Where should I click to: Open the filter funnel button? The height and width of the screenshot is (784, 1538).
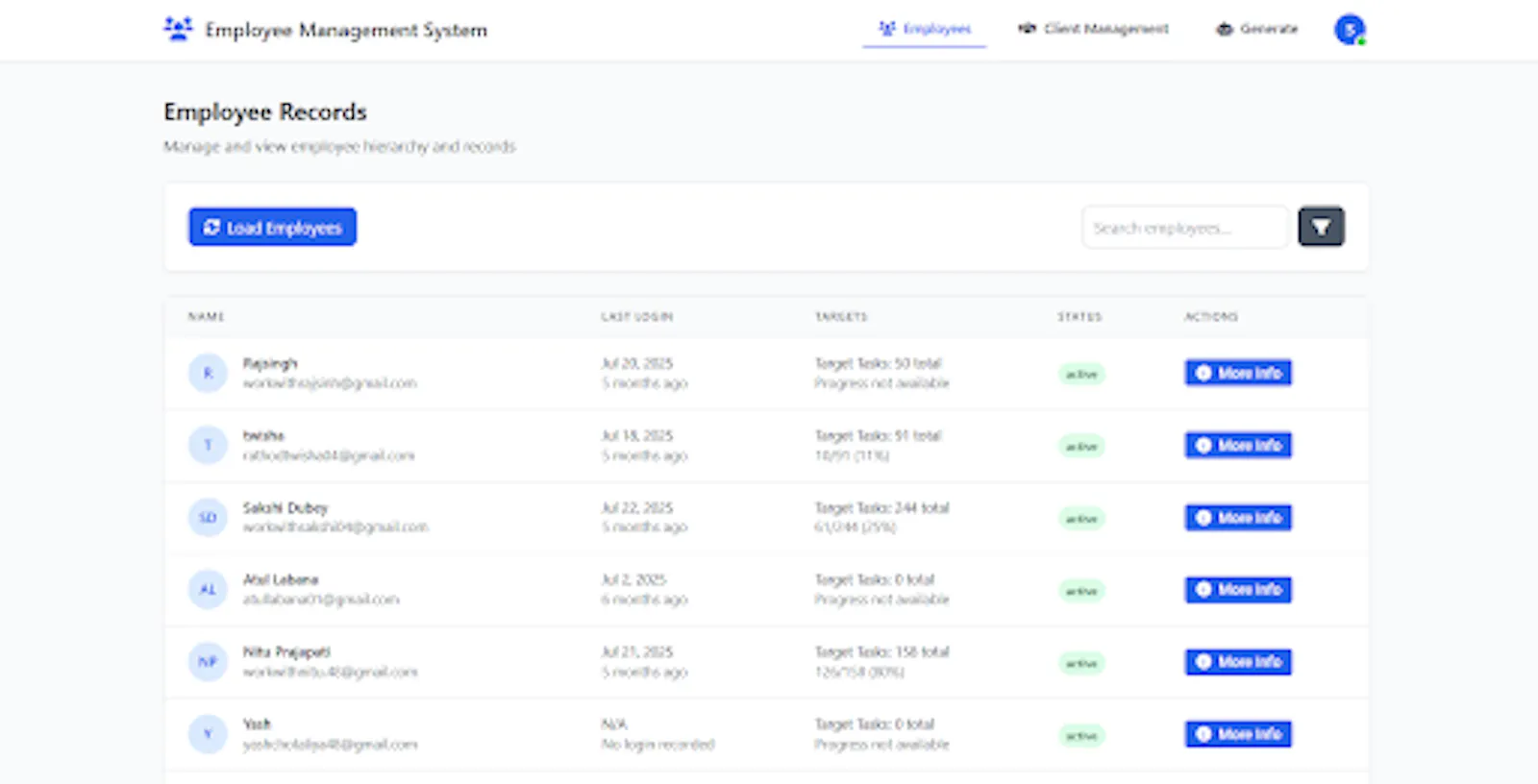click(1321, 227)
